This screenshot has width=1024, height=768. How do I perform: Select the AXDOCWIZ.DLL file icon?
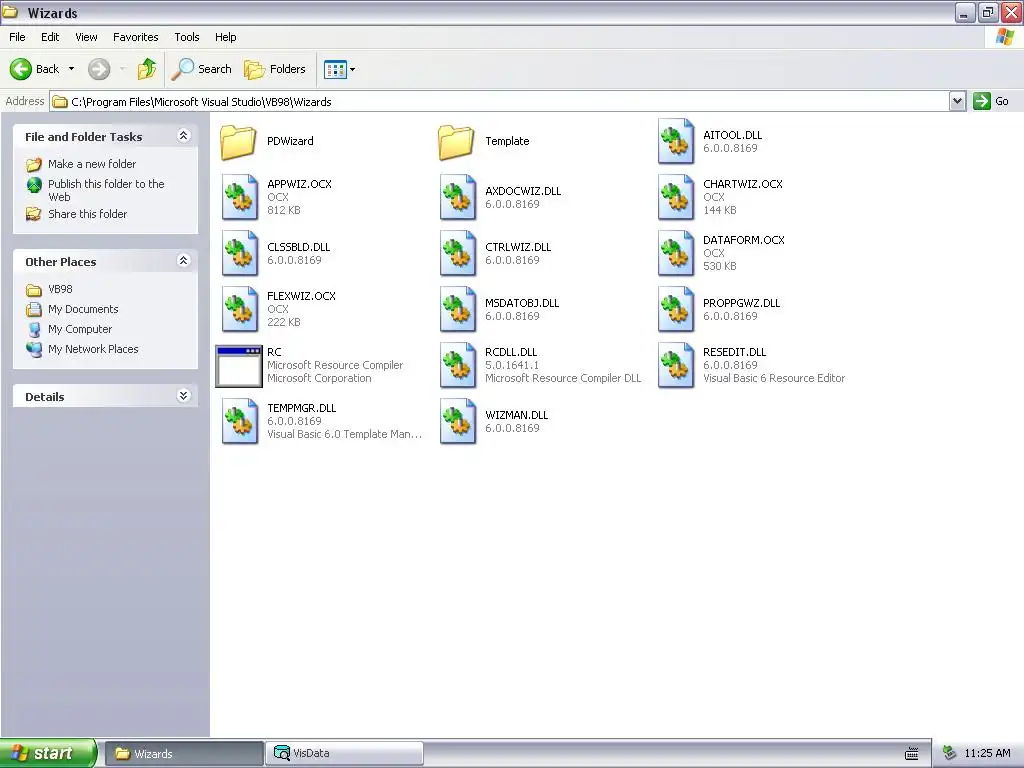click(x=458, y=197)
